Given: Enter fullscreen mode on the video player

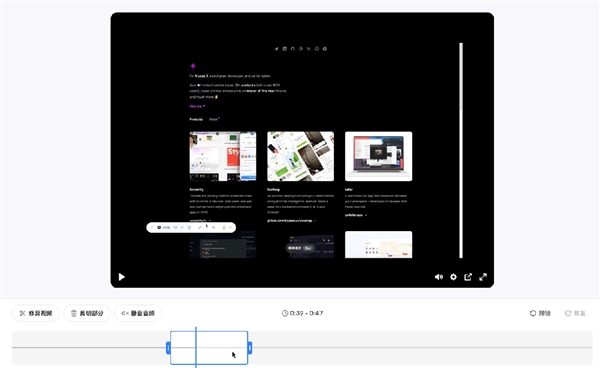Looking at the screenshot, I should click(483, 277).
